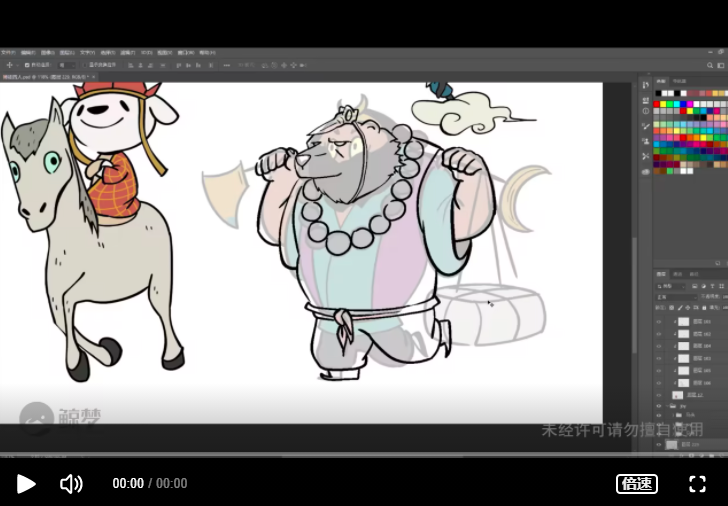Open blend mode dropdown in Layers panel
The width and height of the screenshot is (728, 506).
tap(677, 297)
